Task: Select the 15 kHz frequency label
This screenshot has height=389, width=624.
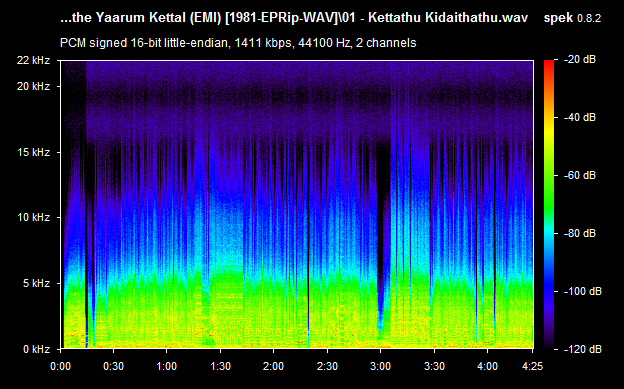Action: pyautogui.click(x=33, y=152)
